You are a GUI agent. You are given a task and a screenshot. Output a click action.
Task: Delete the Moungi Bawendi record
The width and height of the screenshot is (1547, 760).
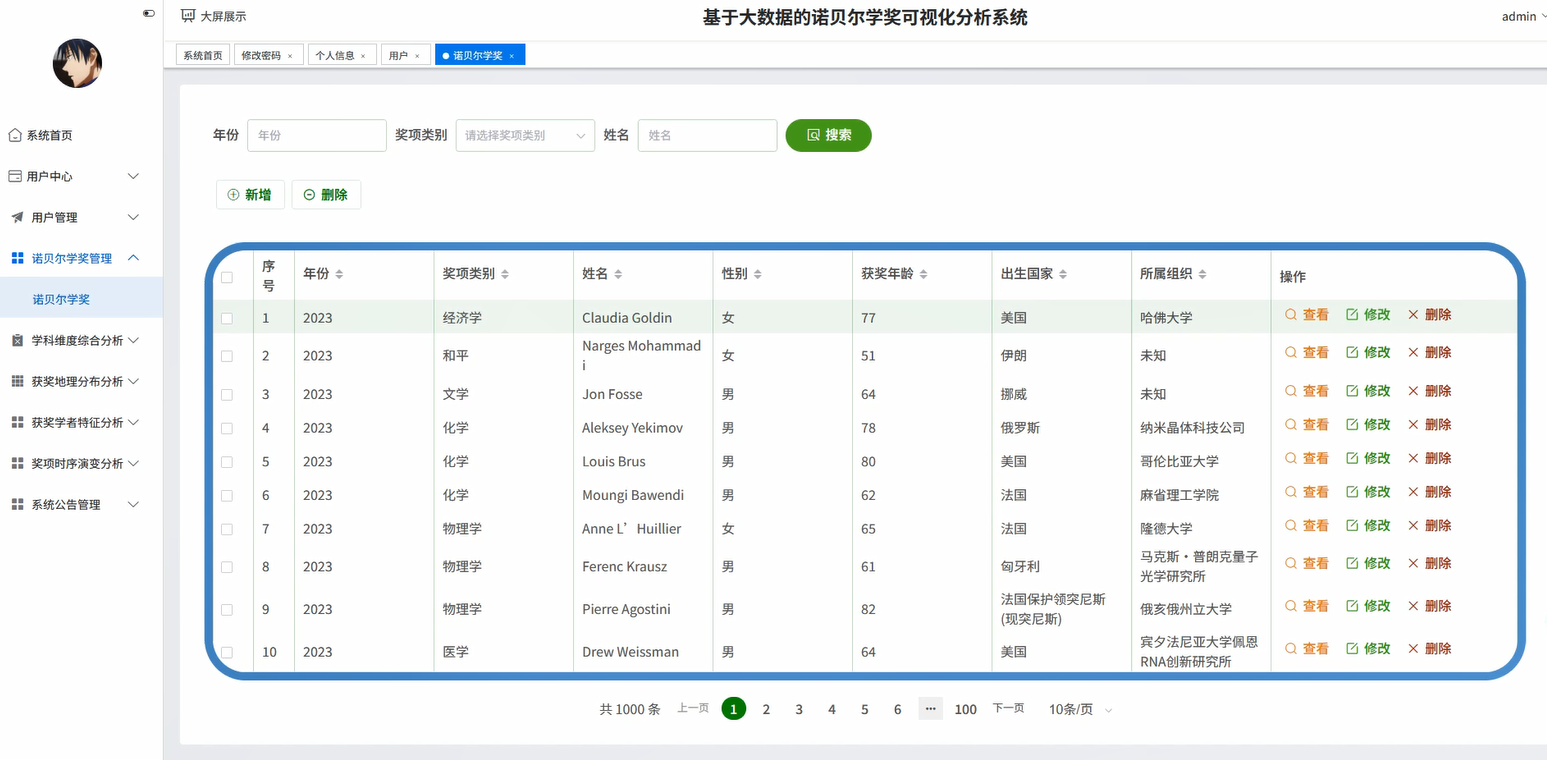coord(1429,492)
